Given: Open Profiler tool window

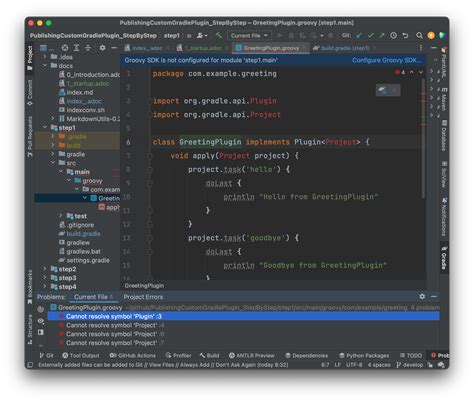Looking at the screenshot, I should 178,355.
